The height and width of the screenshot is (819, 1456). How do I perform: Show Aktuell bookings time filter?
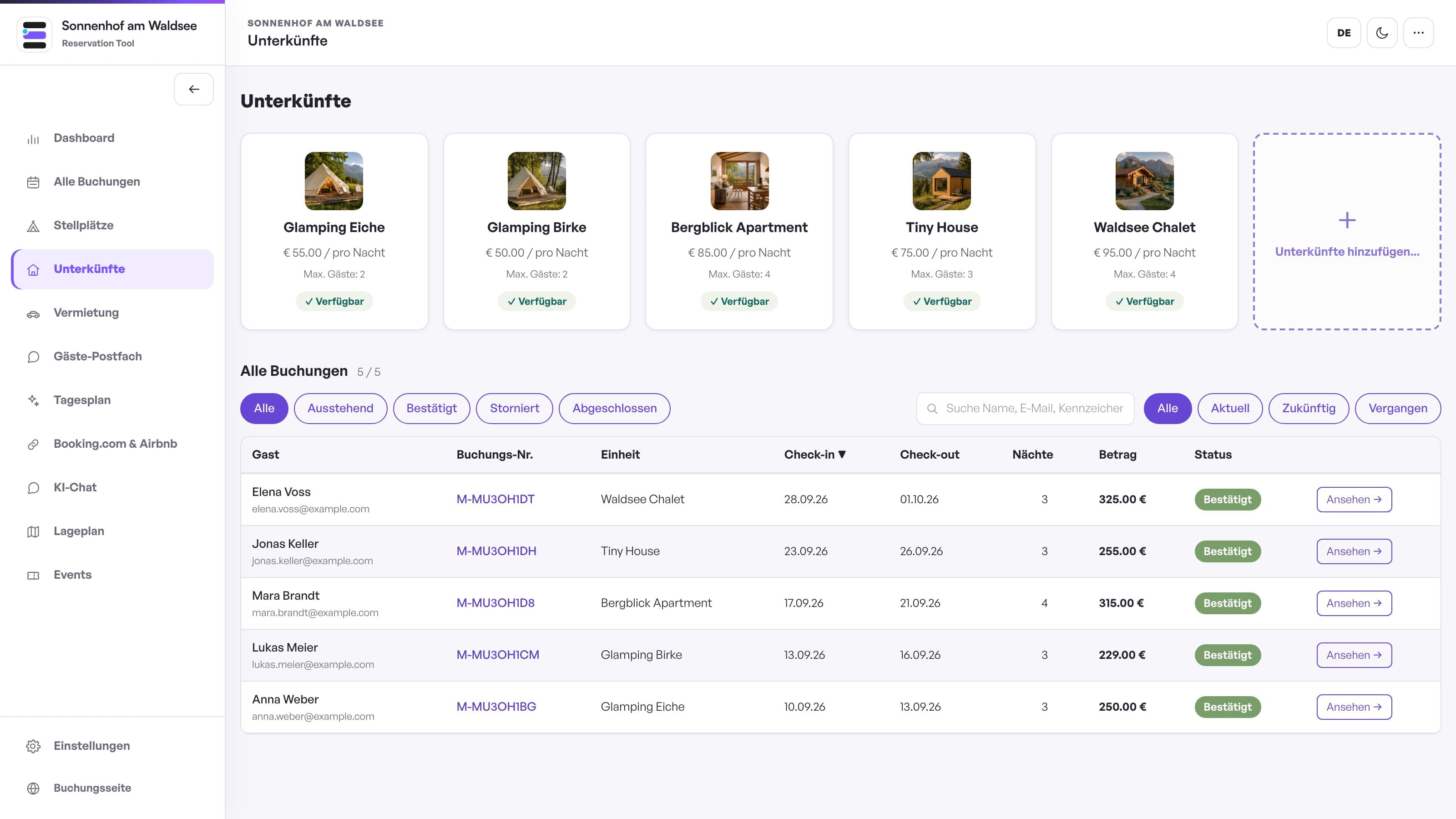pyautogui.click(x=1230, y=408)
